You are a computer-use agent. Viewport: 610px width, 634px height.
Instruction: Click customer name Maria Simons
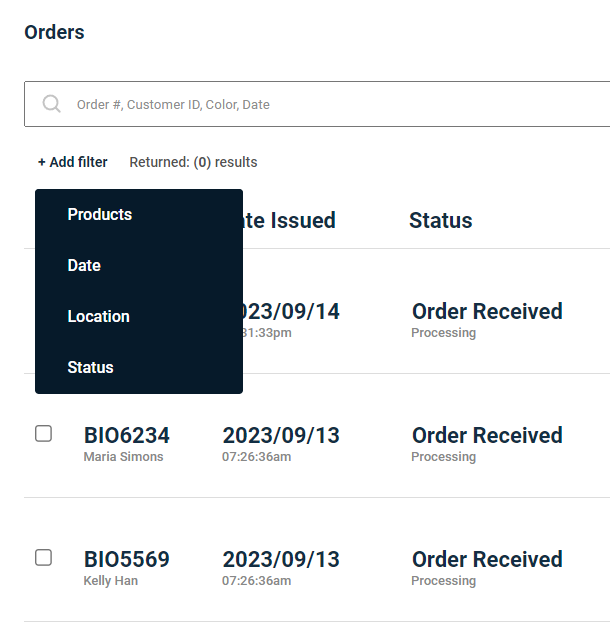[123, 457]
